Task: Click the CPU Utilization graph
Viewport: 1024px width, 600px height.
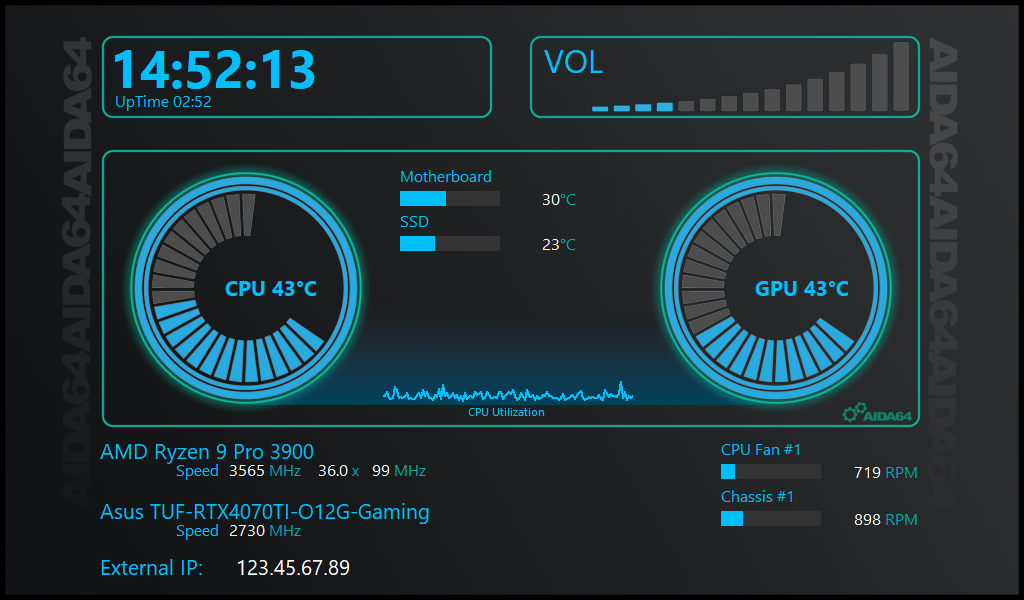Action: pos(507,393)
